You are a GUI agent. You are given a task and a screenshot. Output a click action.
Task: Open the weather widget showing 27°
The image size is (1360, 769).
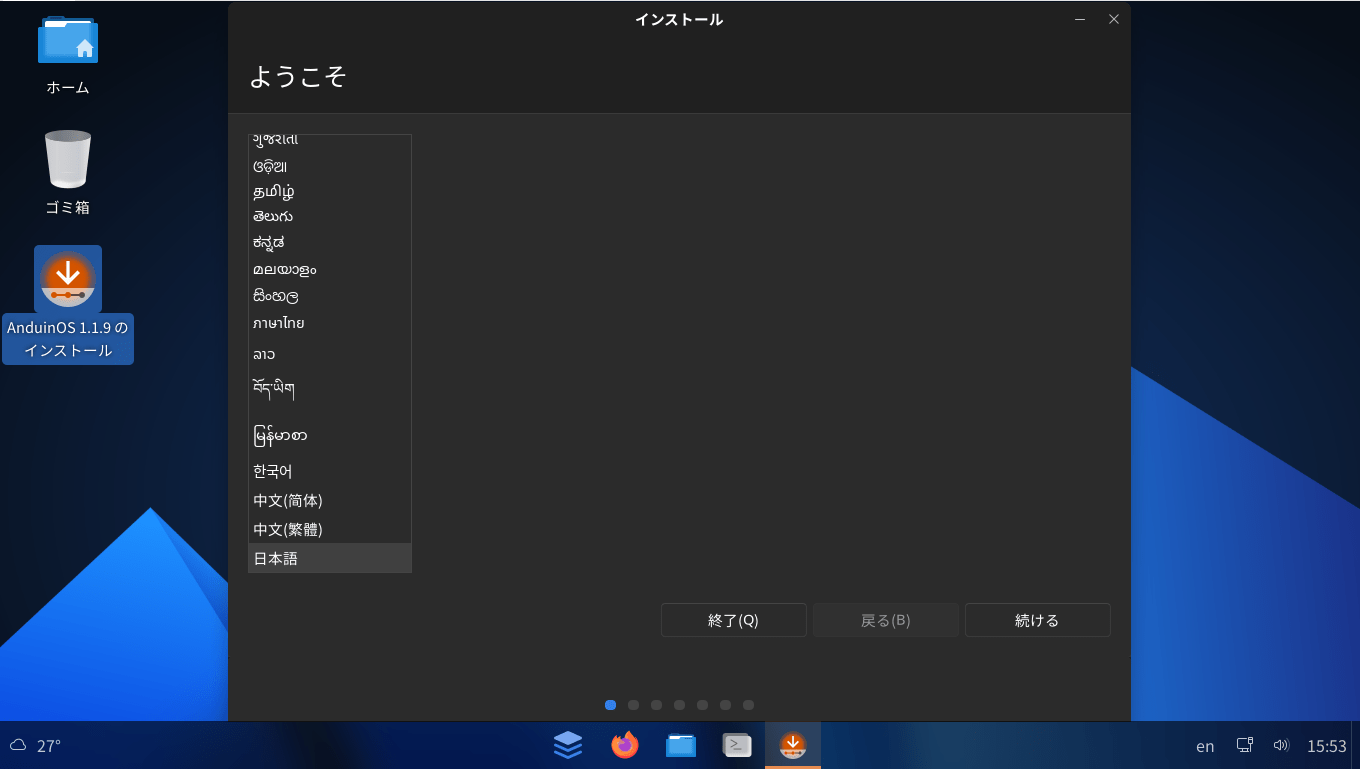pyautogui.click(x=36, y=746)
